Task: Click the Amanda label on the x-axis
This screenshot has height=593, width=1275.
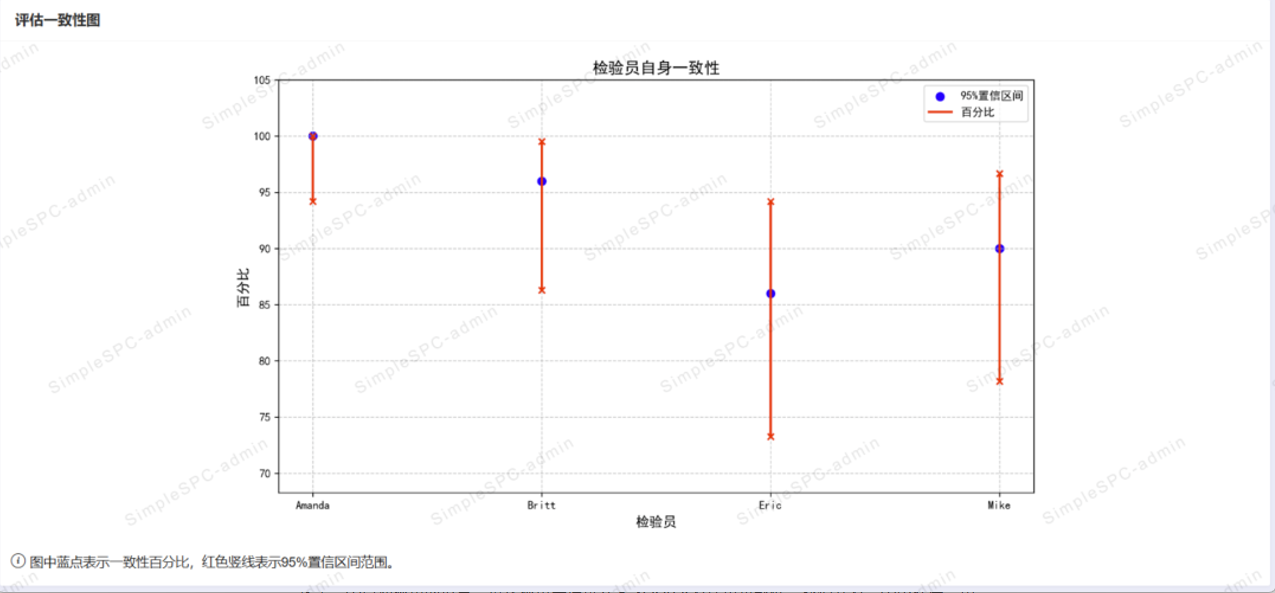Action: 313,505
